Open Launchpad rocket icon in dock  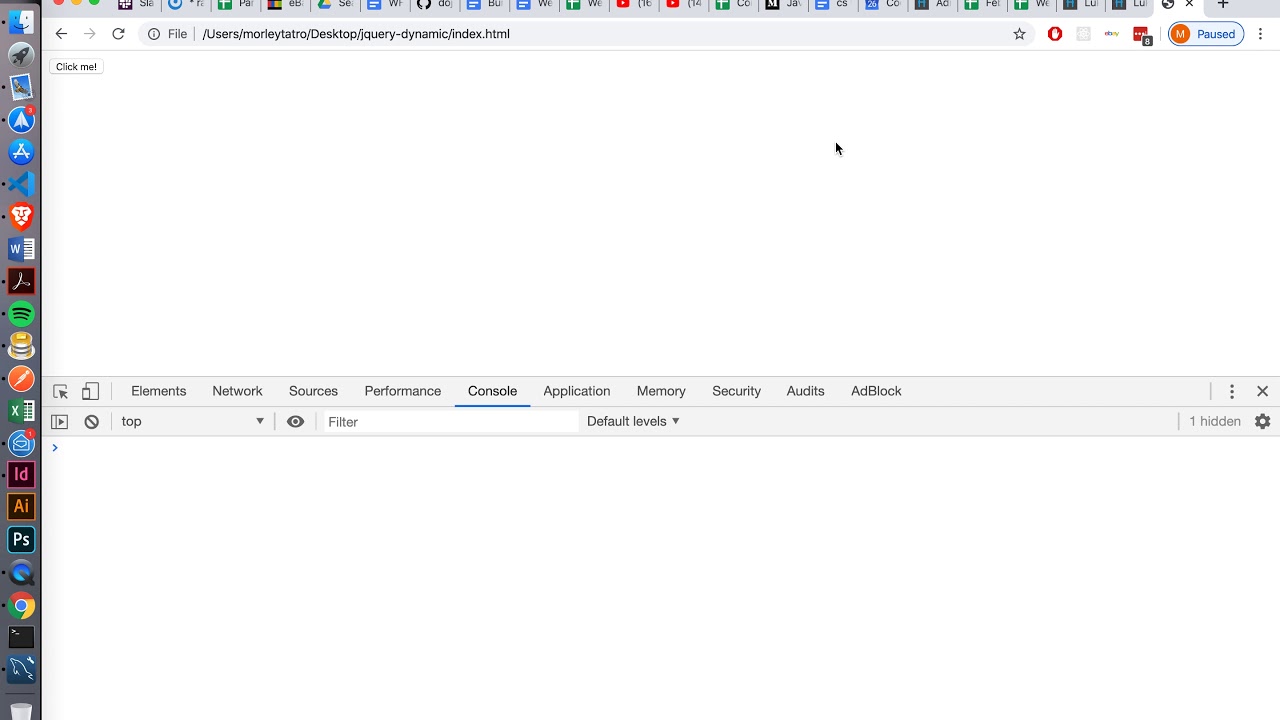click(21, 55)
